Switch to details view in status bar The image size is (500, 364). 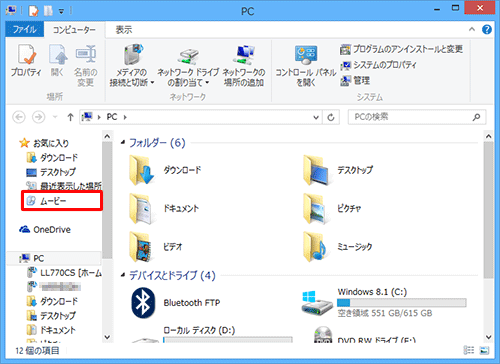(469, 350)
